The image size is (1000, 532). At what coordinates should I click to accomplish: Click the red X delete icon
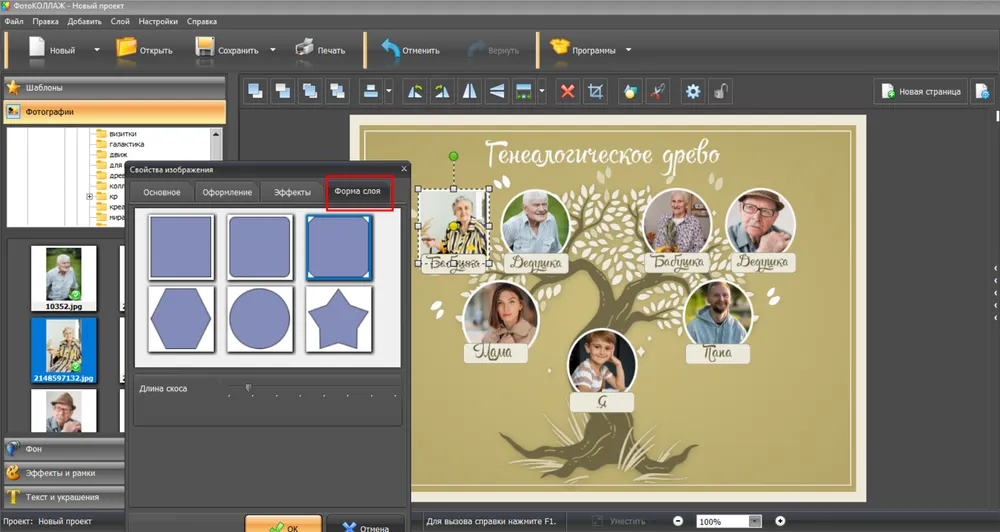[x=567, y=92]
